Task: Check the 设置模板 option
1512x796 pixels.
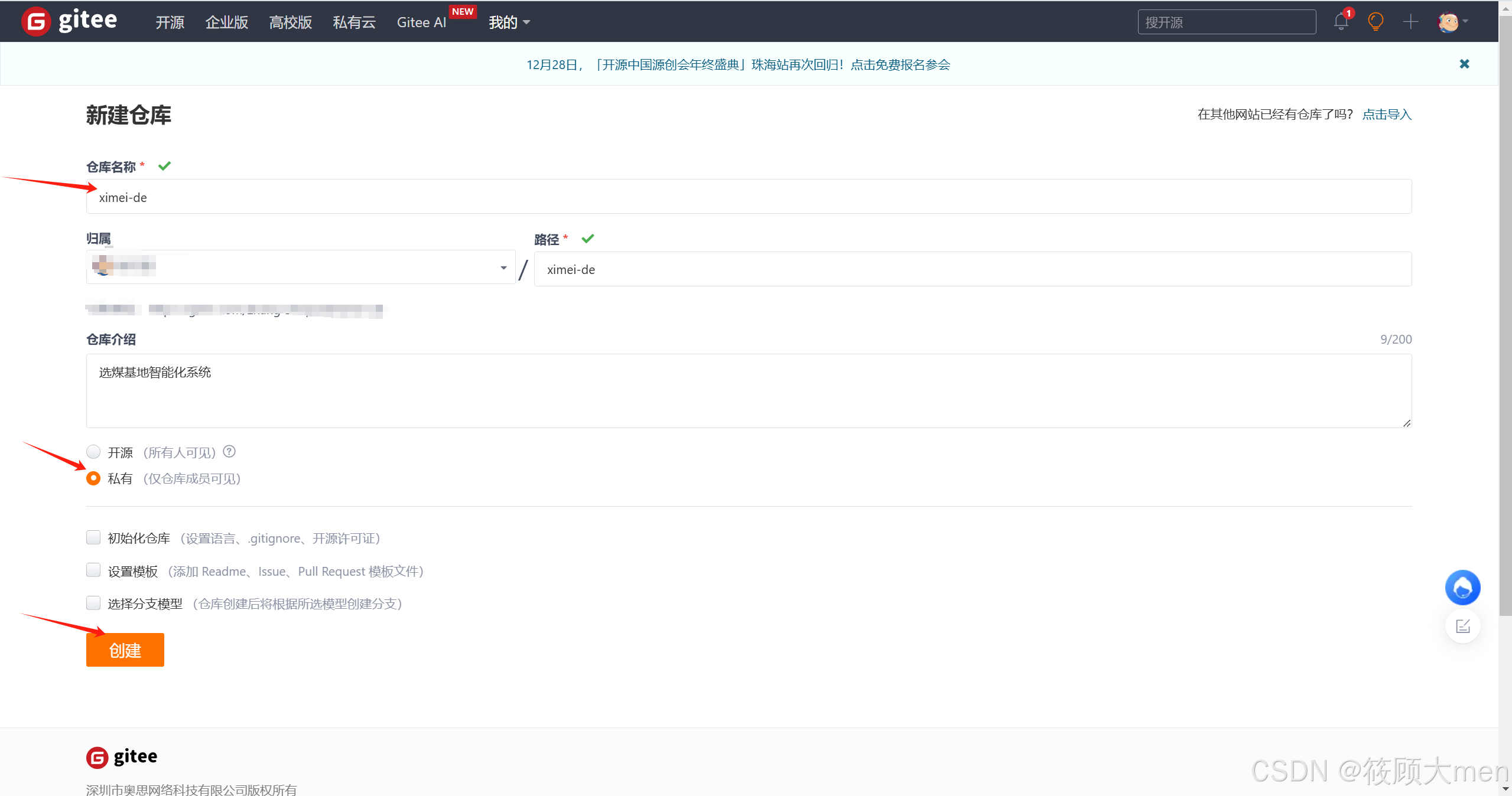Action: point(93,570)
